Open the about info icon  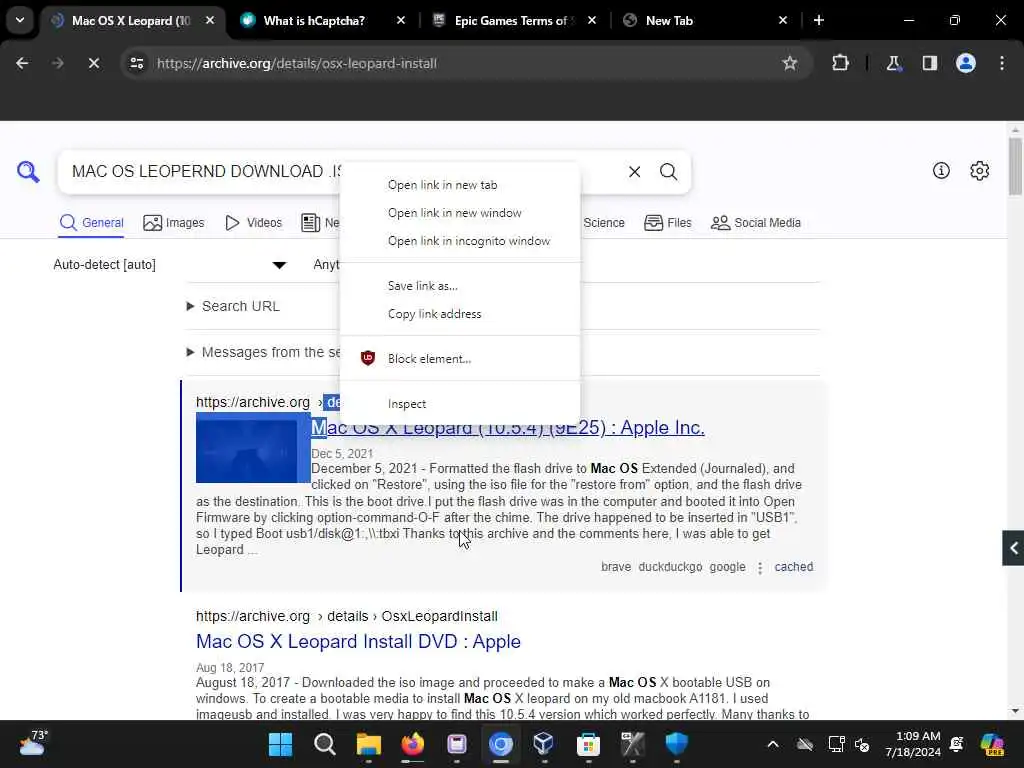coord(940,170)
